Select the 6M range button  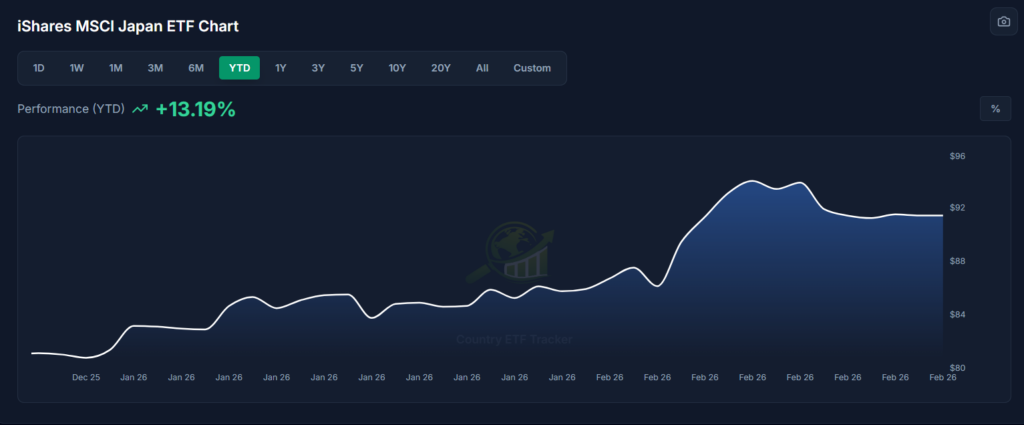point(196,68)
